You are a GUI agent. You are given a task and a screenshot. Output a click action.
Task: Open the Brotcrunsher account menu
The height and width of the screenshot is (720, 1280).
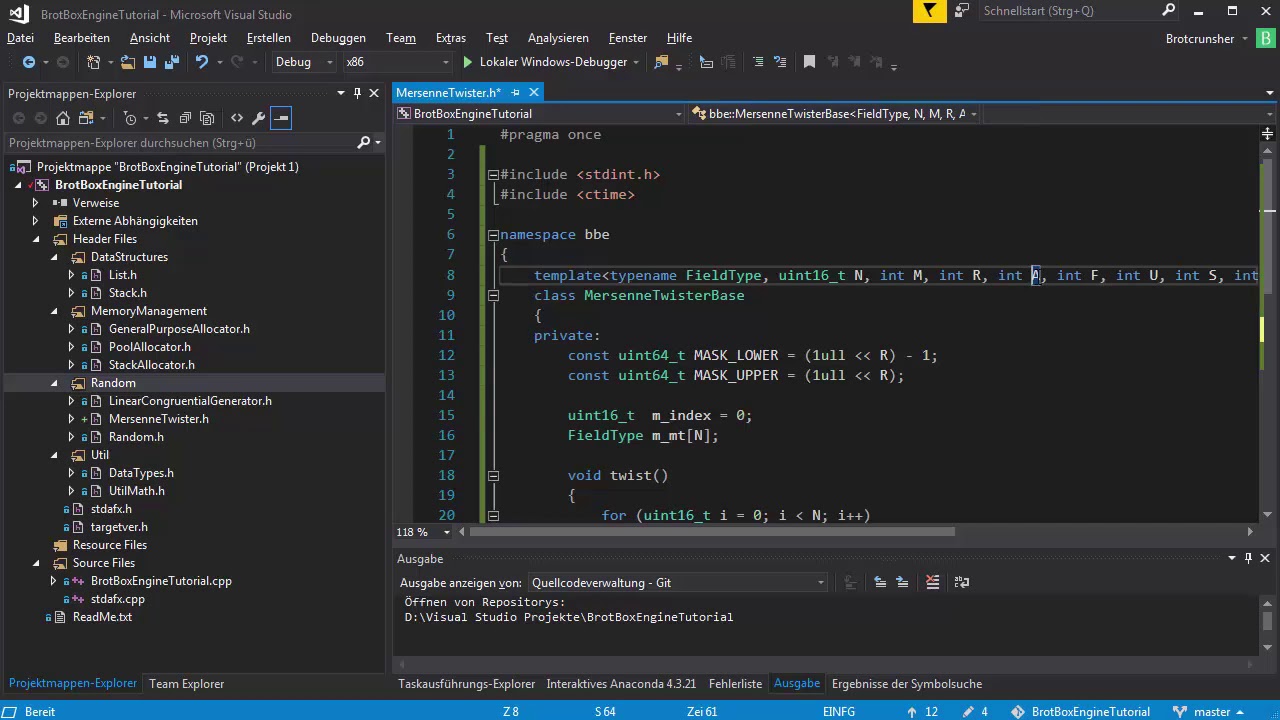[1207, 38]
